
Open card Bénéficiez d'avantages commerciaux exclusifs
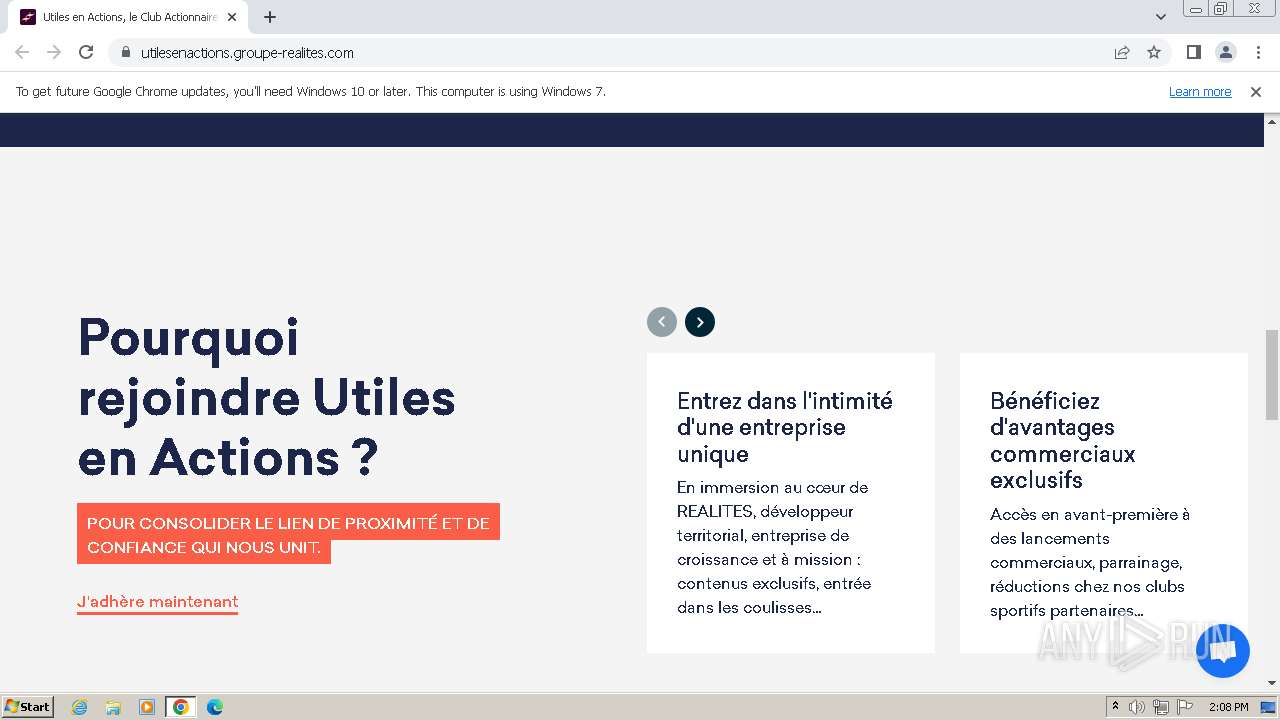1104,503
